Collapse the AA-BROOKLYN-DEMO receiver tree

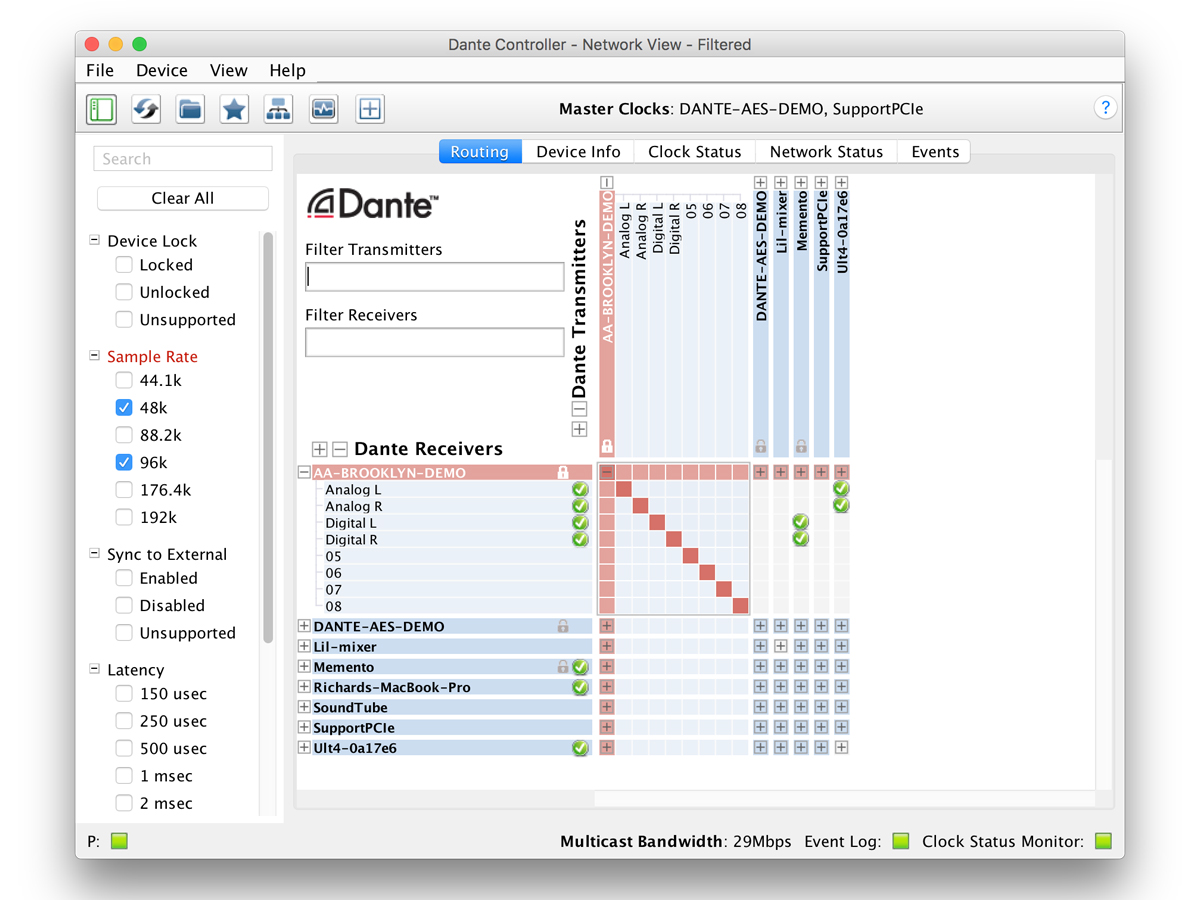303,471
